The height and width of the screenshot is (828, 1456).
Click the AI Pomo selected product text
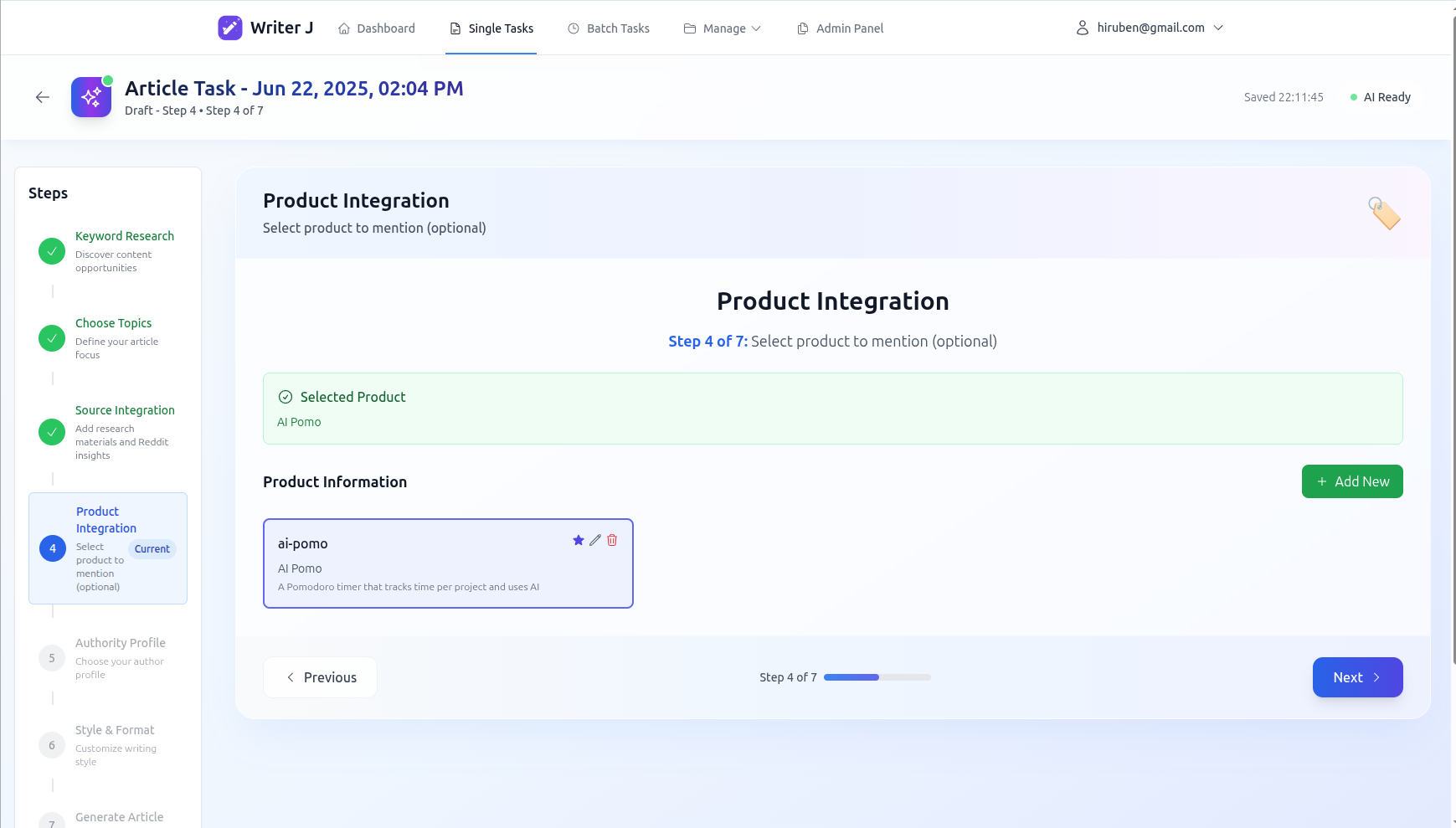click(x=299, y=422)
